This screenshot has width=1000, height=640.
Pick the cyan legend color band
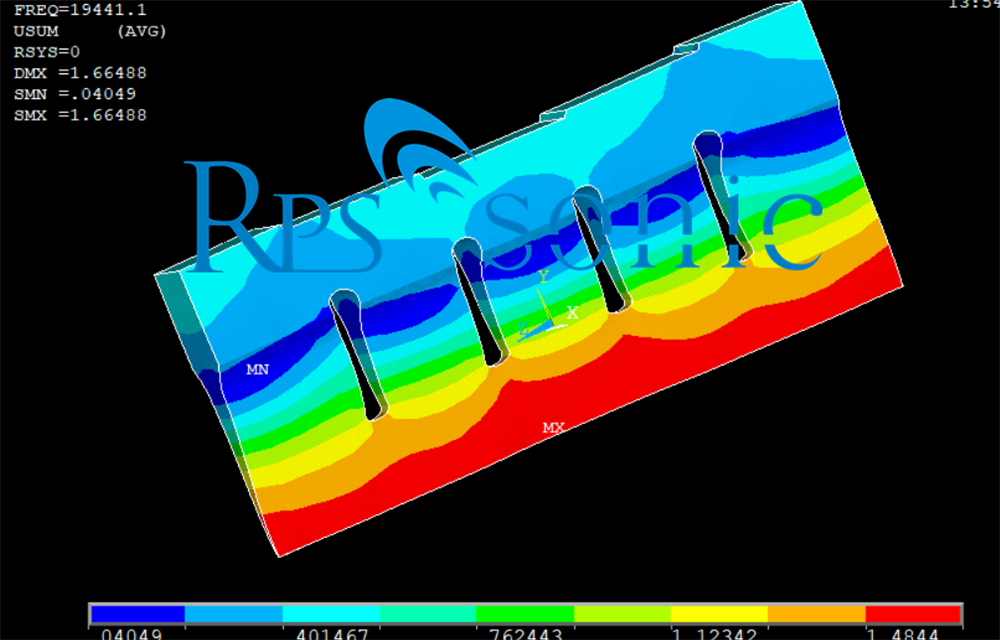(331, 614)
